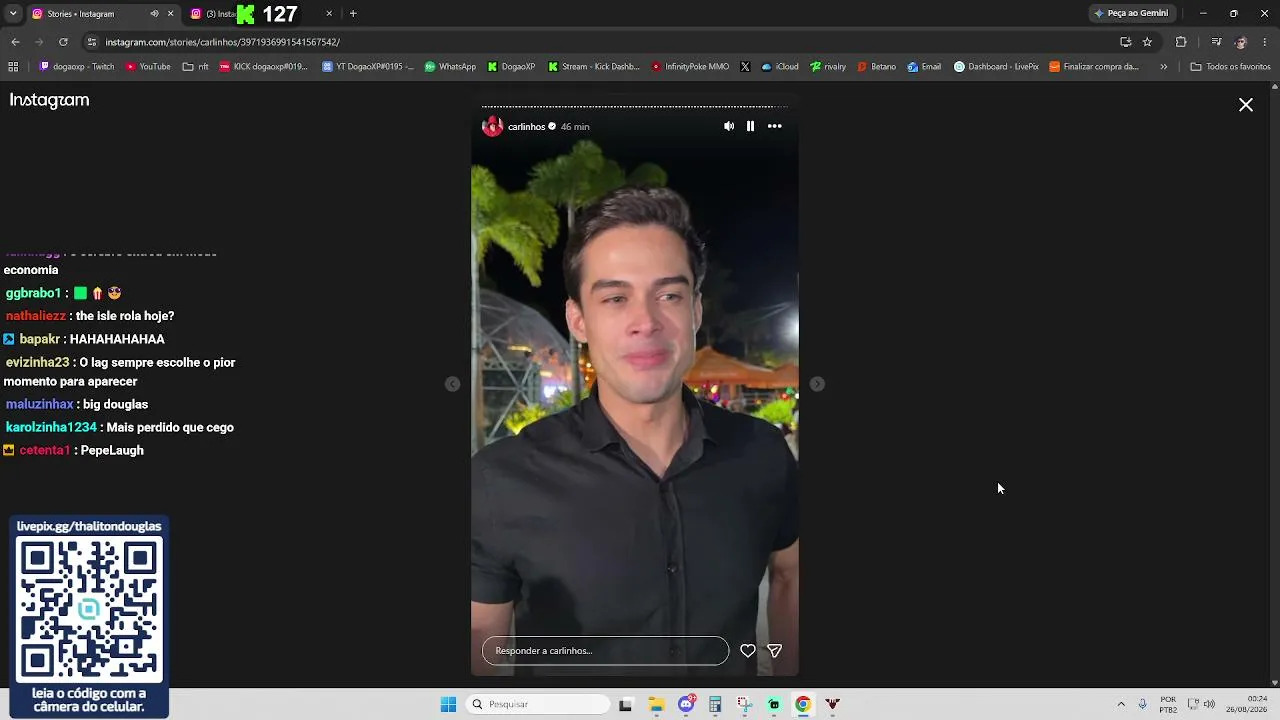Open the 'KICK dogaoxp#019...' bookmark
The image size is (1280, 720).
[264, 67]
